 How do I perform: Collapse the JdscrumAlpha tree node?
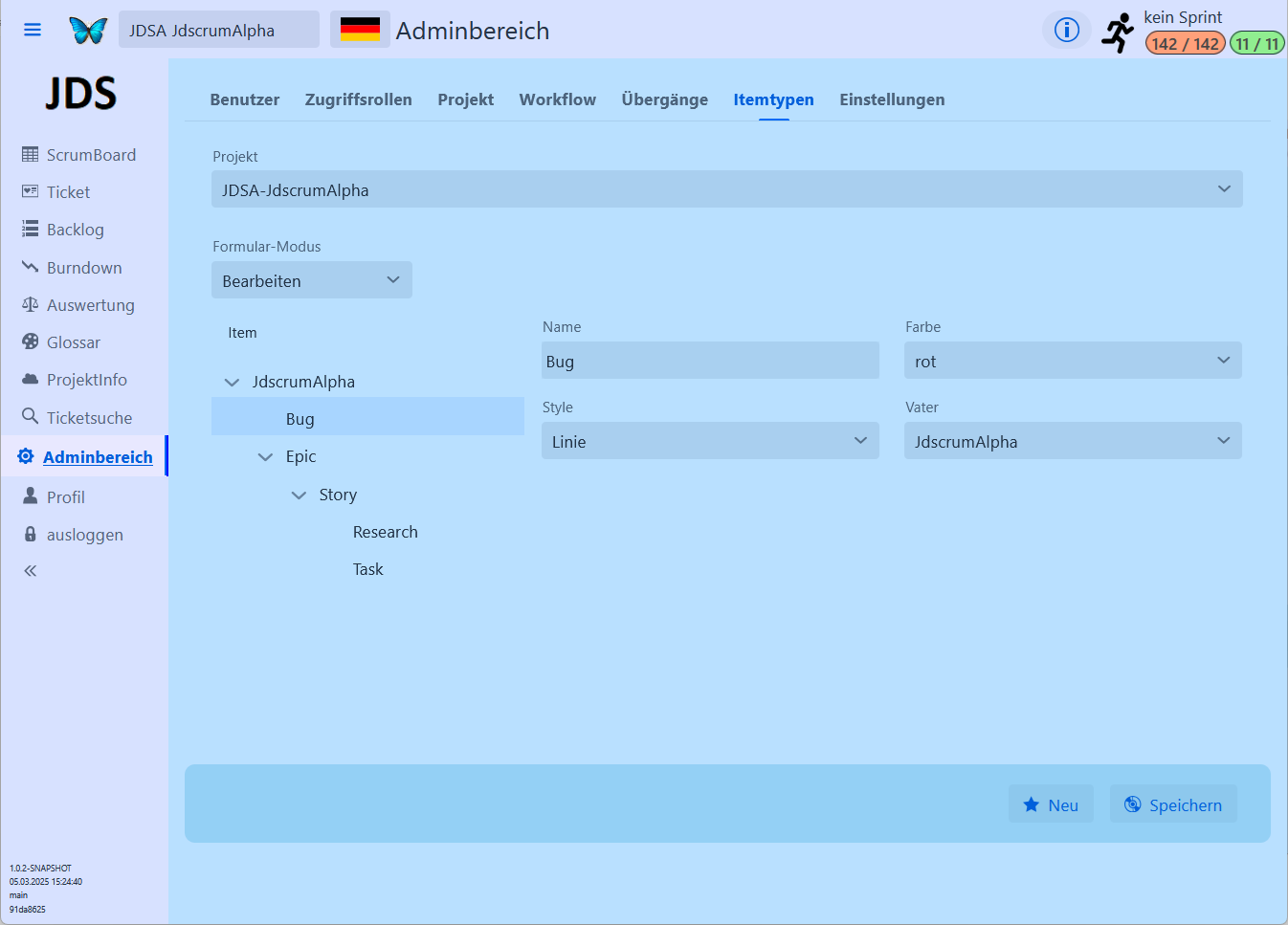click(x=232, y=382)
